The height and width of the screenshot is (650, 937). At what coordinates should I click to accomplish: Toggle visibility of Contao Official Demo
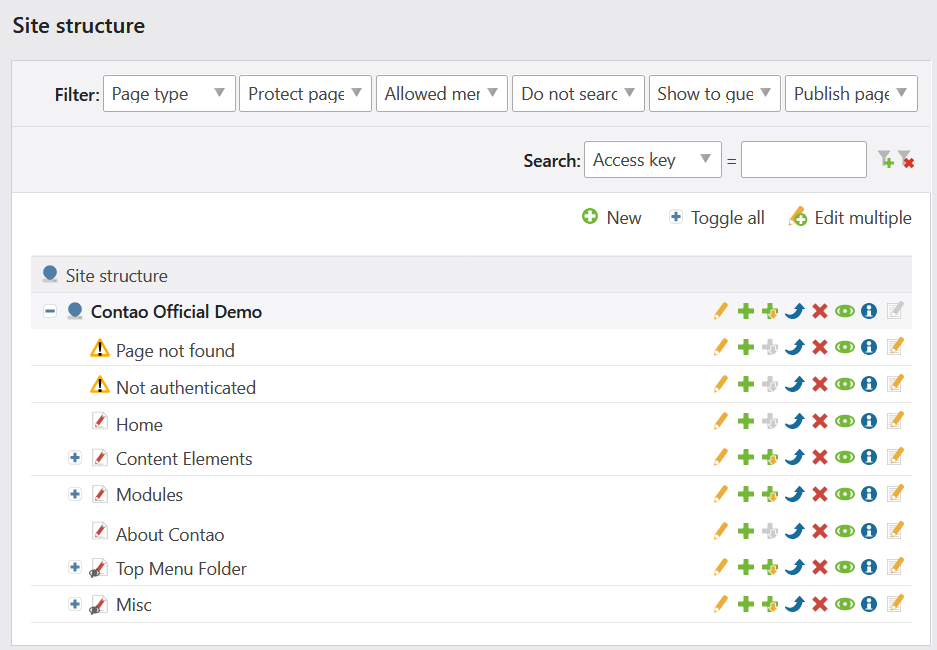[x=844, y=311]
